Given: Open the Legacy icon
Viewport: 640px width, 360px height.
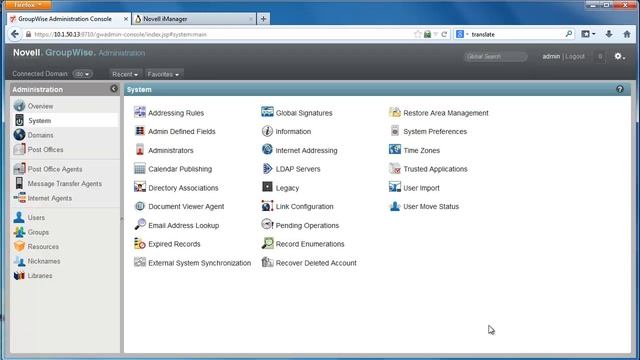Looking at the screenshot, I should click(267, 187).
